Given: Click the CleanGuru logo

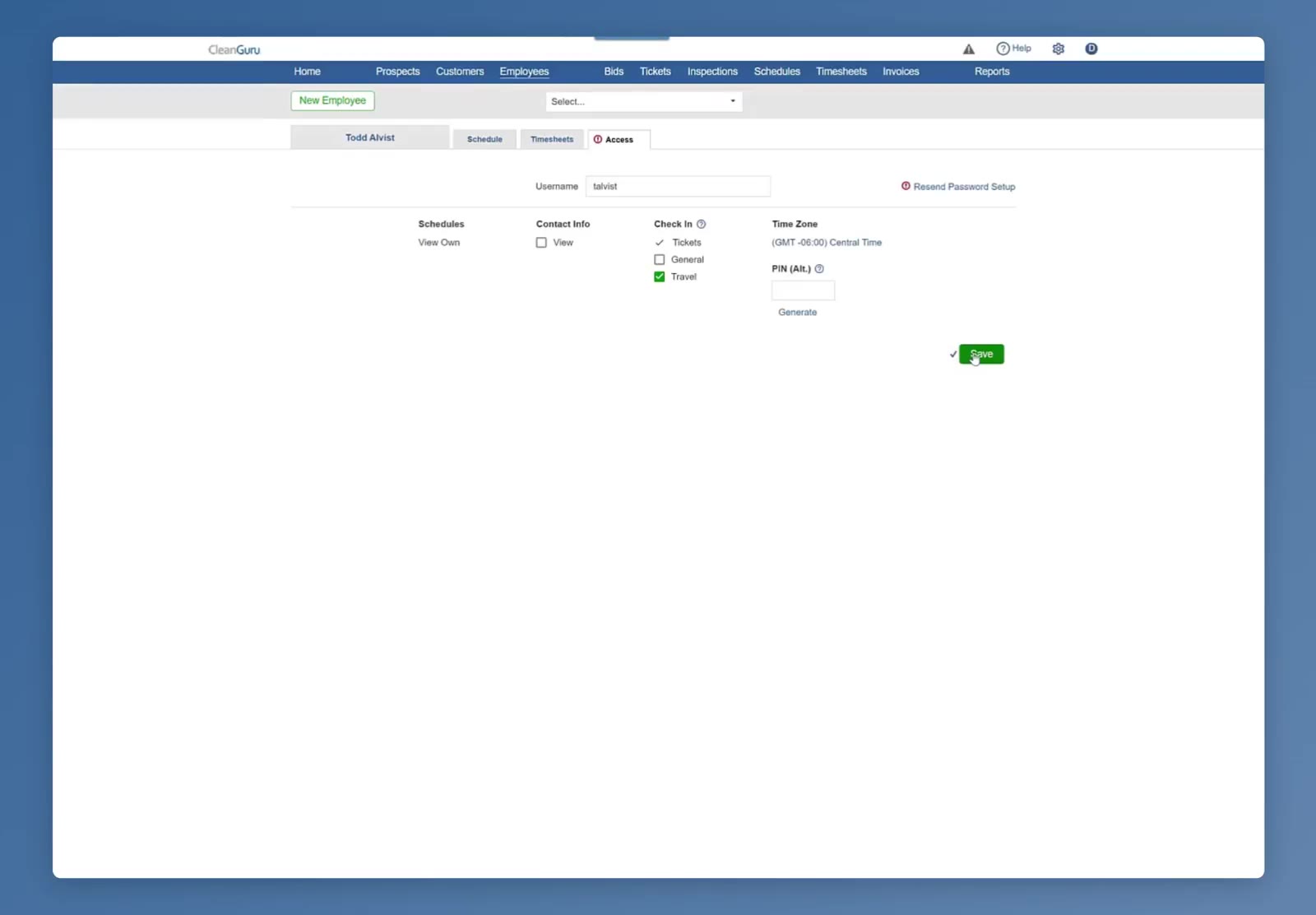Looking at the screenshot, I should [234, 49].
